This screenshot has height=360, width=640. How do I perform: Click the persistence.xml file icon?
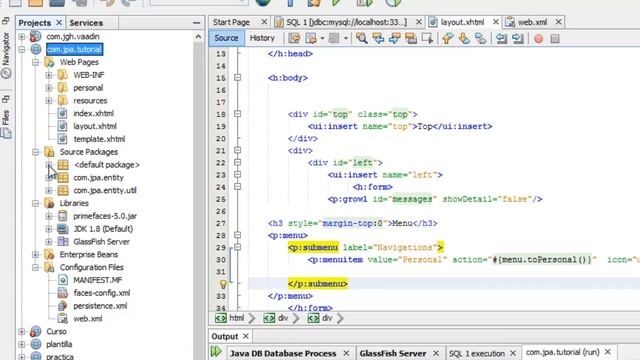(x=62, y=306)
